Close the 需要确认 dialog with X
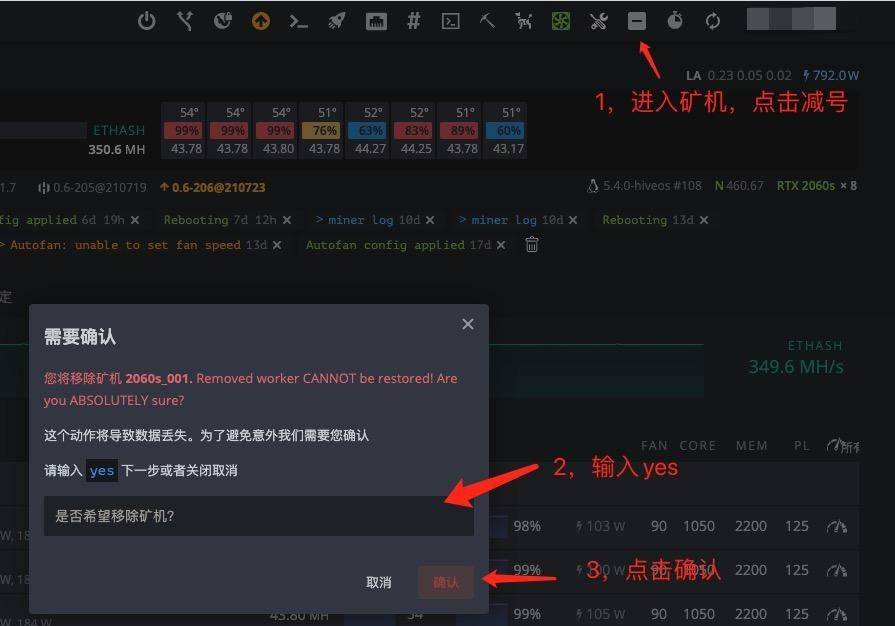Screen dimensions: 895x626 pyautogui.click(x=467, y=324)
